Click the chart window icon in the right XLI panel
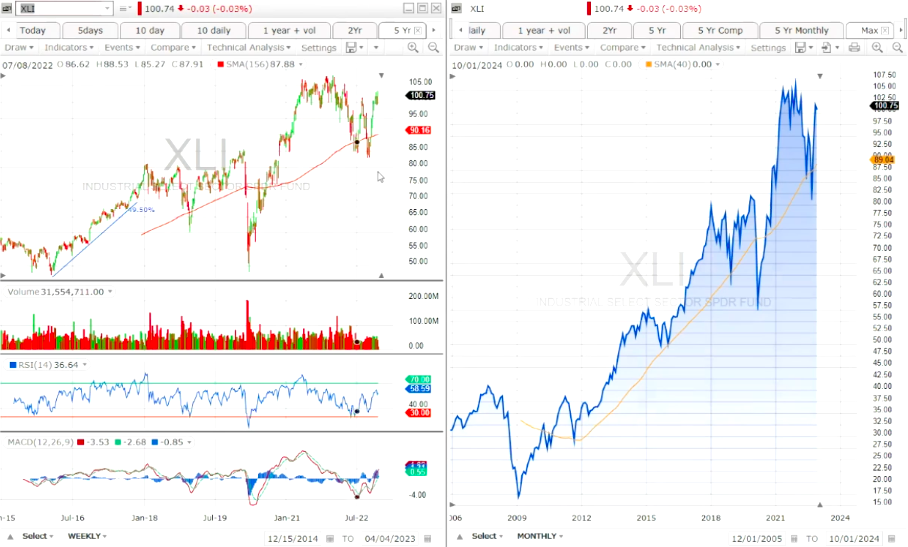This screenshot has height=547, width=908. click(x=456, y=9)
